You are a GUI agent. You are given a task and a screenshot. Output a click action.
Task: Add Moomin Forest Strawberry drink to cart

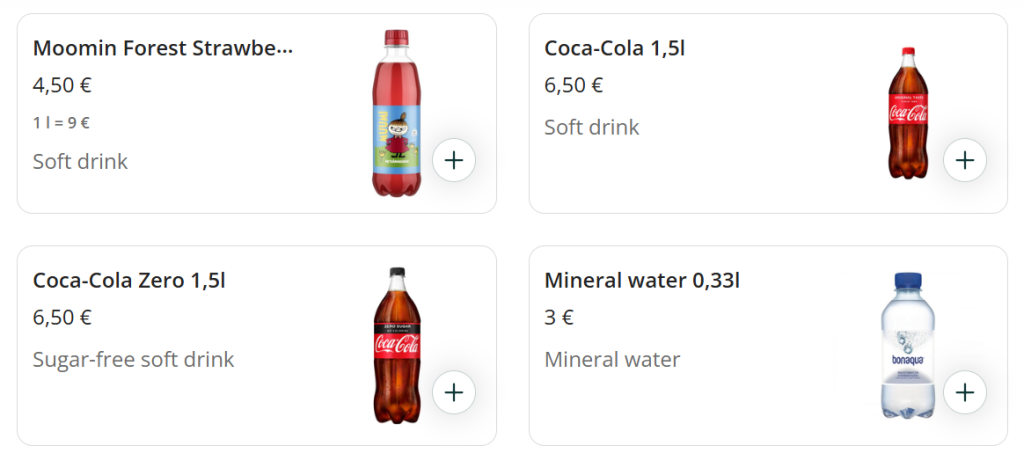[x=454, y=160]
